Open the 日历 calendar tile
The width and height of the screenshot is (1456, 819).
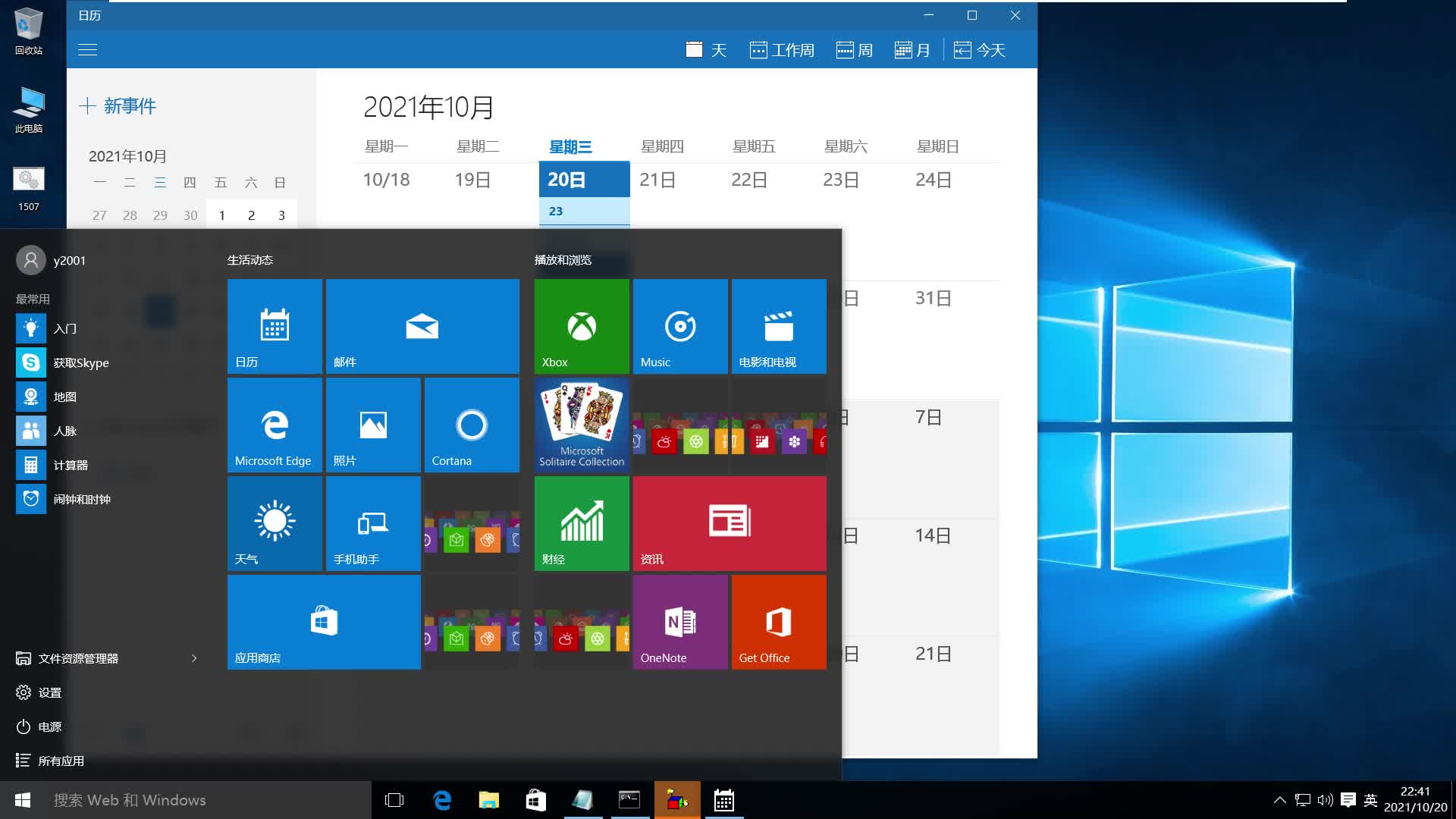pos(275,326)
